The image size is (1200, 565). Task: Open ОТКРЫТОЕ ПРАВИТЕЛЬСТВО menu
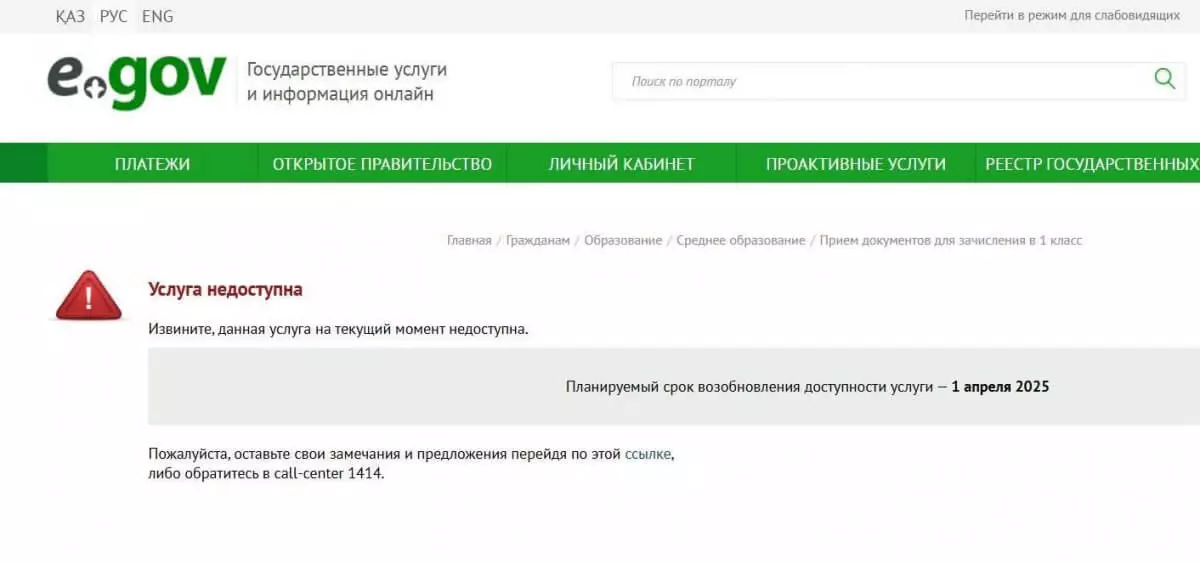tap(382, 164)
